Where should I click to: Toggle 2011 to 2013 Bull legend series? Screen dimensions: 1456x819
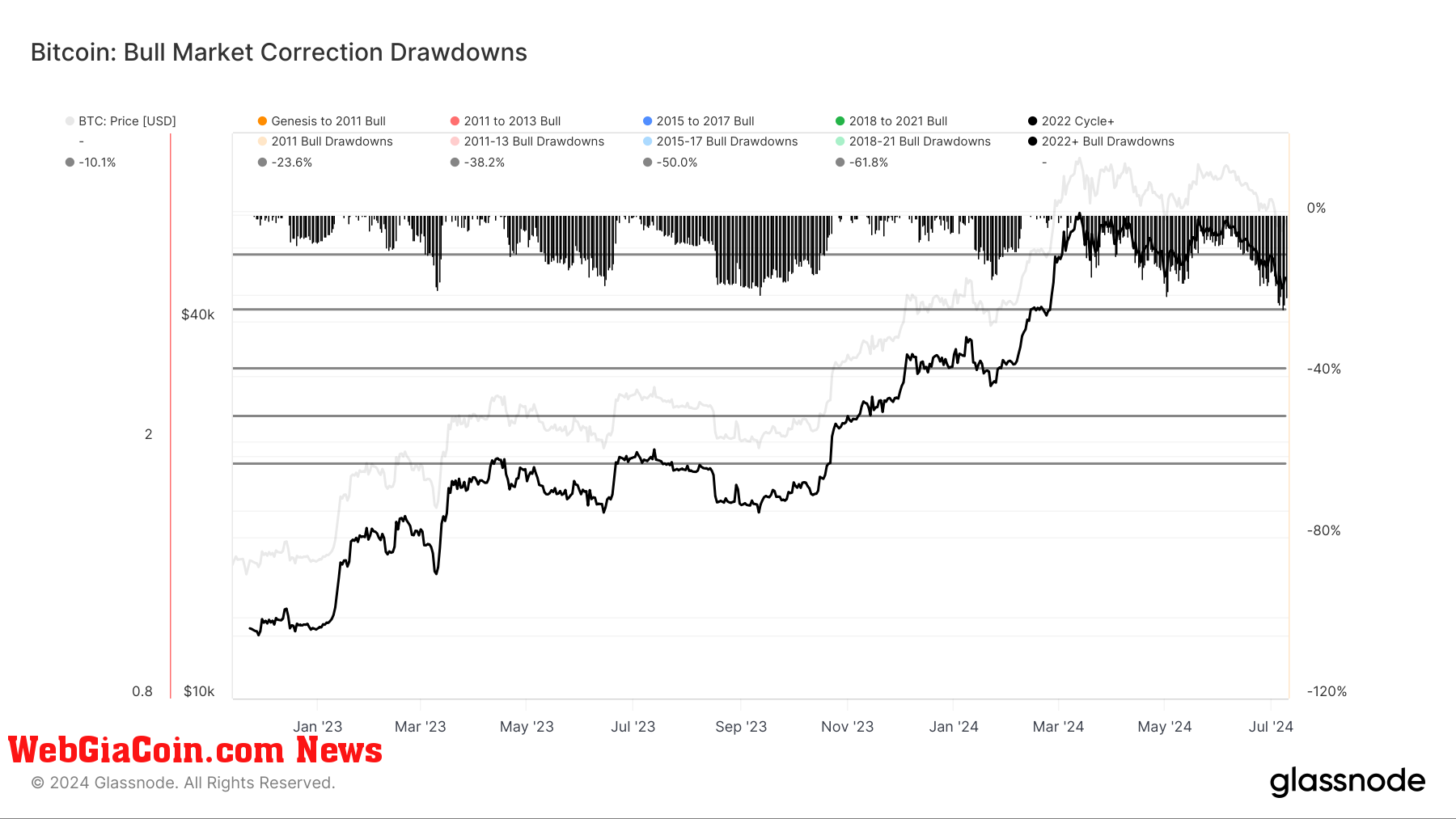click(x=506, y=121)
